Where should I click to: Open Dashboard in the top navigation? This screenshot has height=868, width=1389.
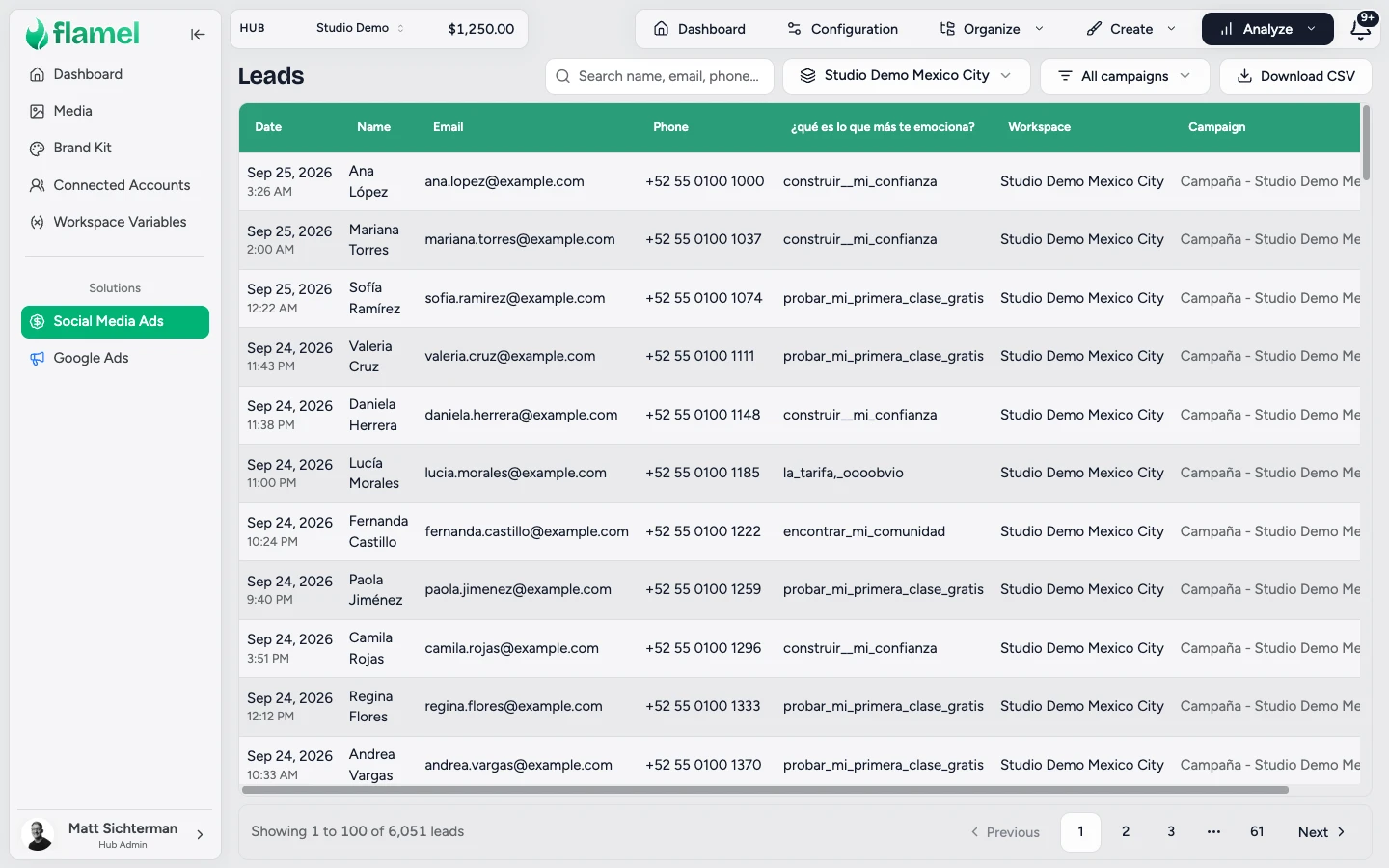tap(699, 29)
